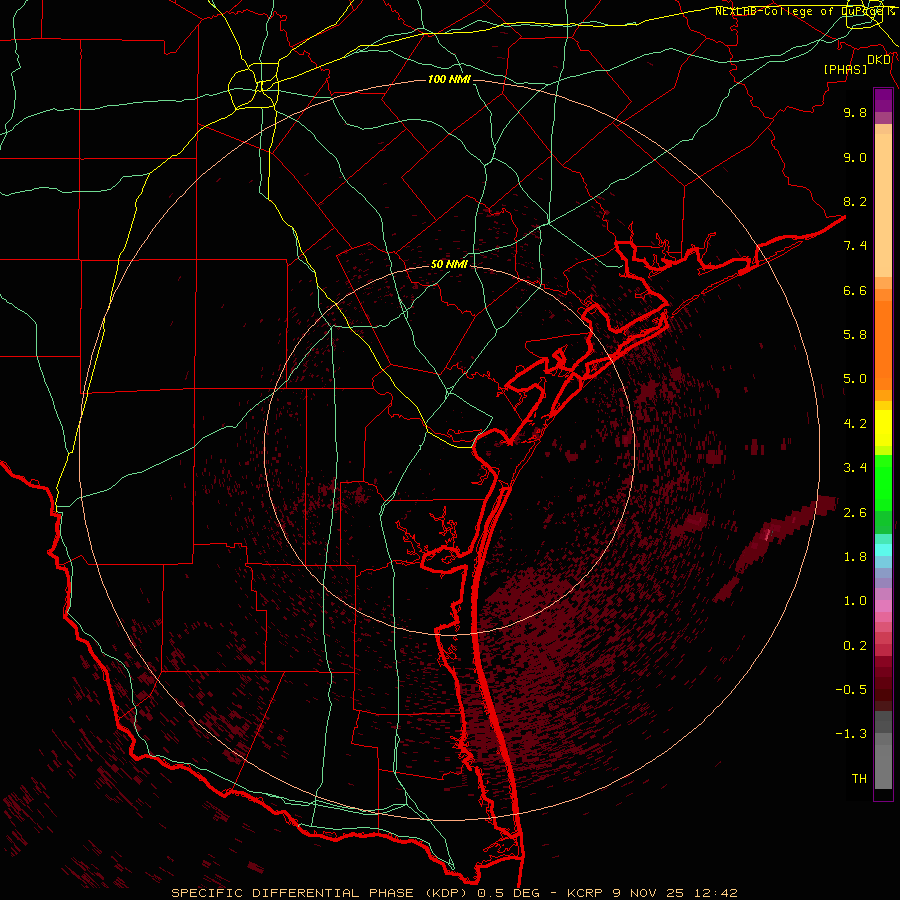This screenshot has height=900, width=900.
Task: Click the [PHAS] units label above scale
Action: pyautogui.click(x=845, y=69)
